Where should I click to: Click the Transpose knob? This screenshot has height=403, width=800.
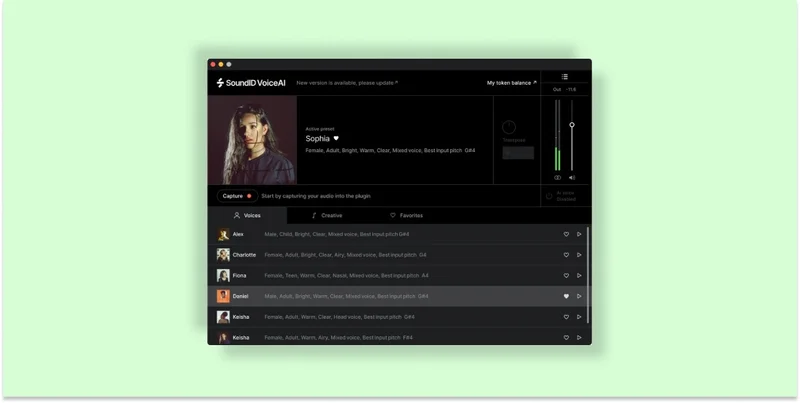point(509,128)
